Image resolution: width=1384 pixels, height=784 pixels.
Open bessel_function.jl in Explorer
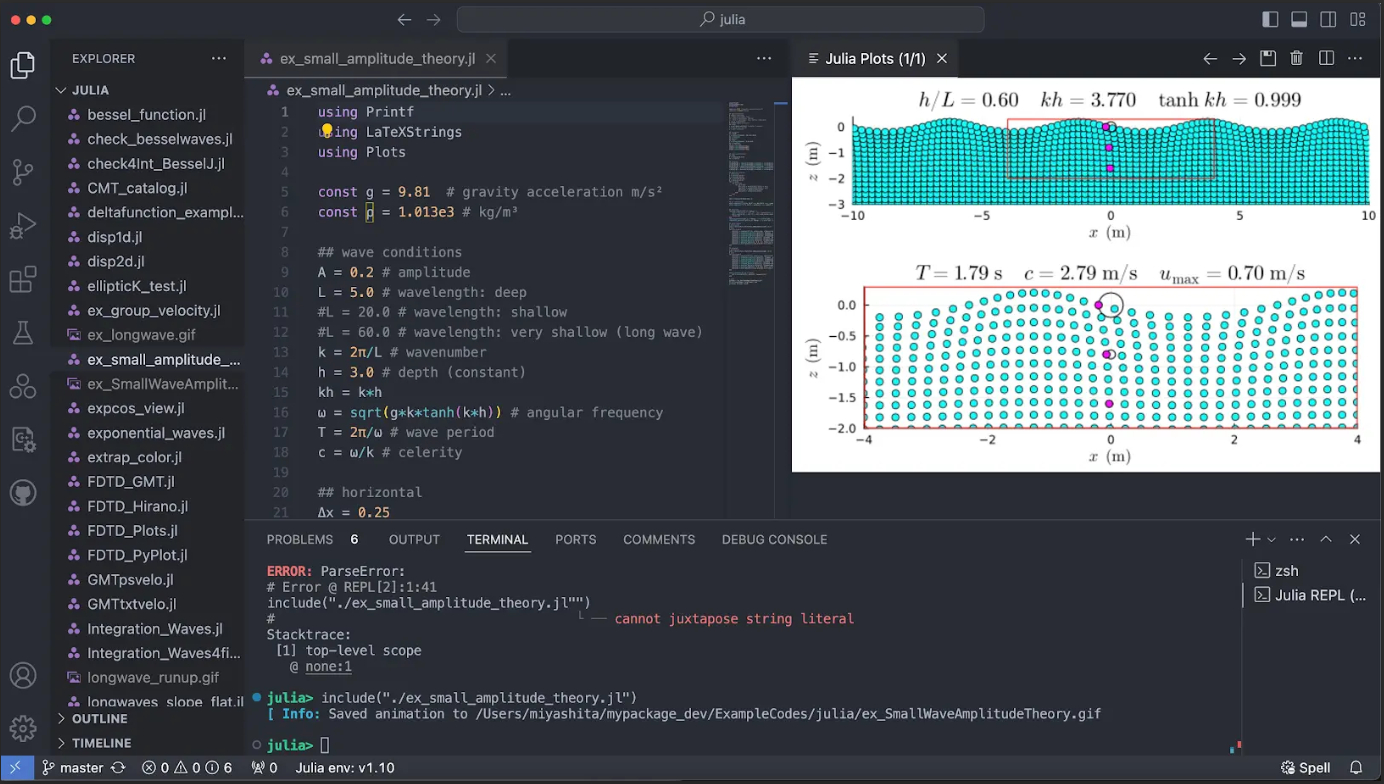click(x=147, y=114)
